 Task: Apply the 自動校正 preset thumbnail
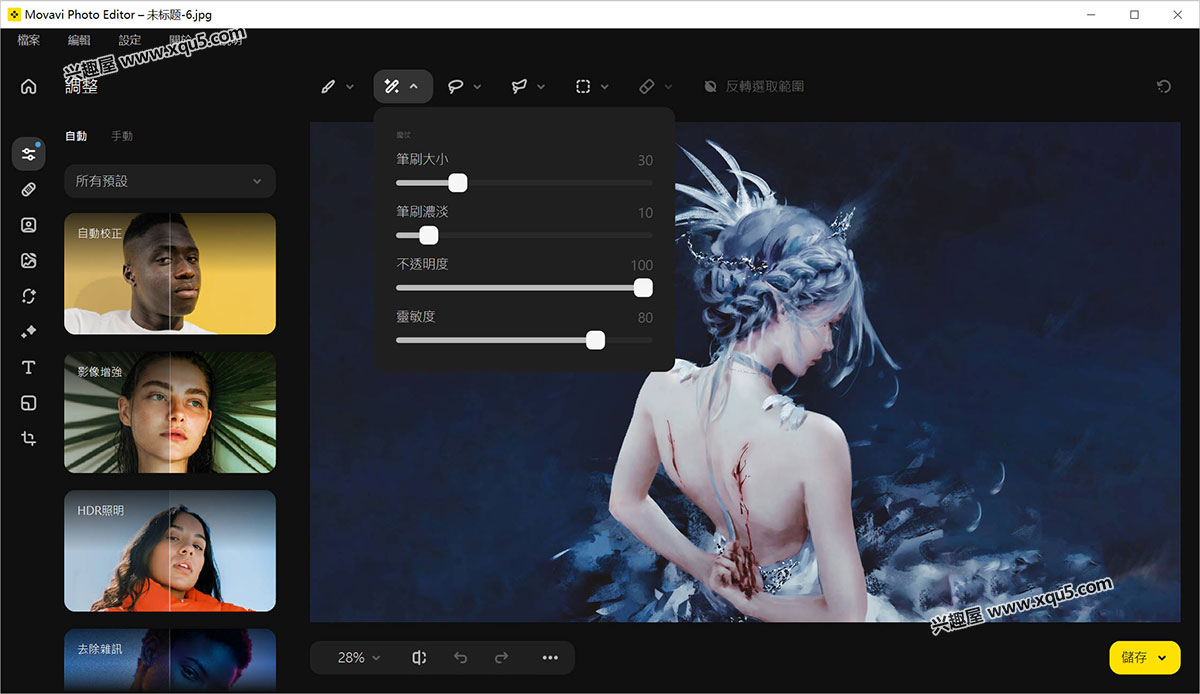point(170,273)
